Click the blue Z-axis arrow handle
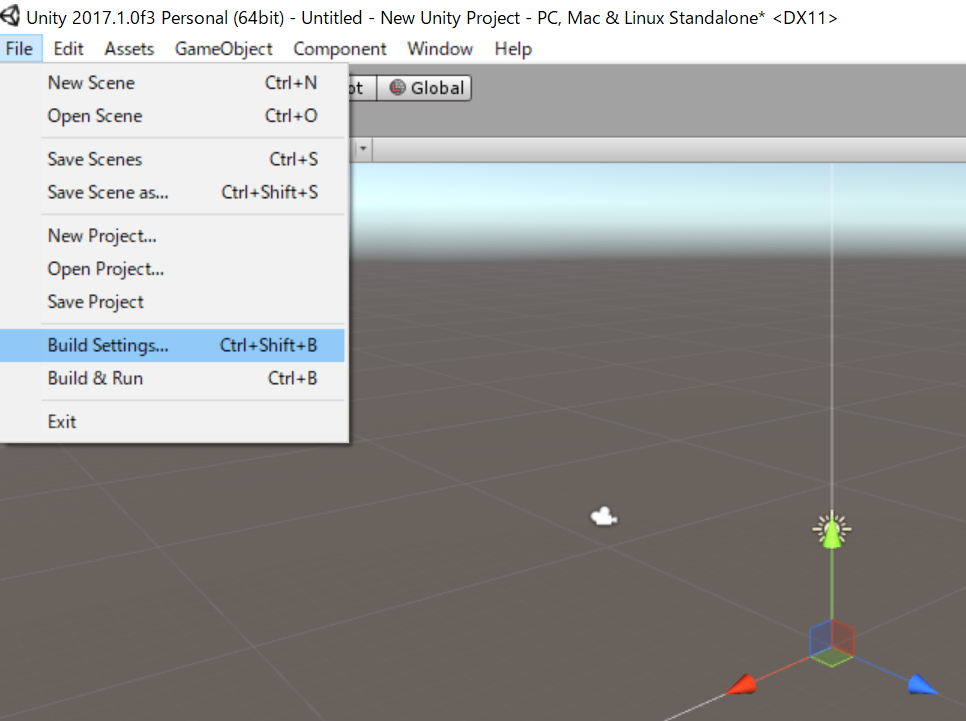The image size is (966, 721). coord(922,684)
